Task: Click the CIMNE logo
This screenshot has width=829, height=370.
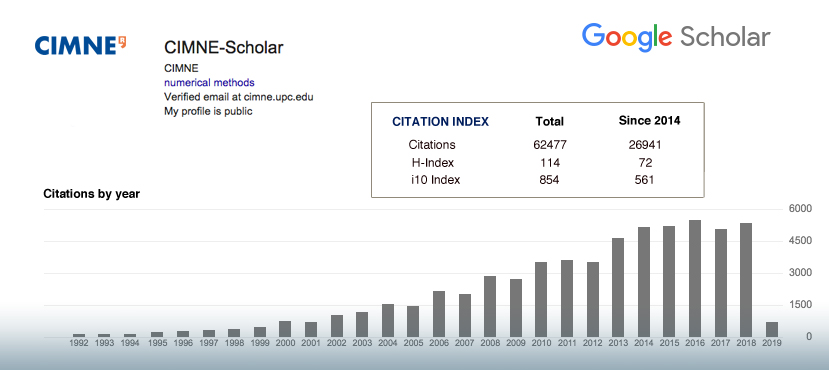Action: coord(80,45)
